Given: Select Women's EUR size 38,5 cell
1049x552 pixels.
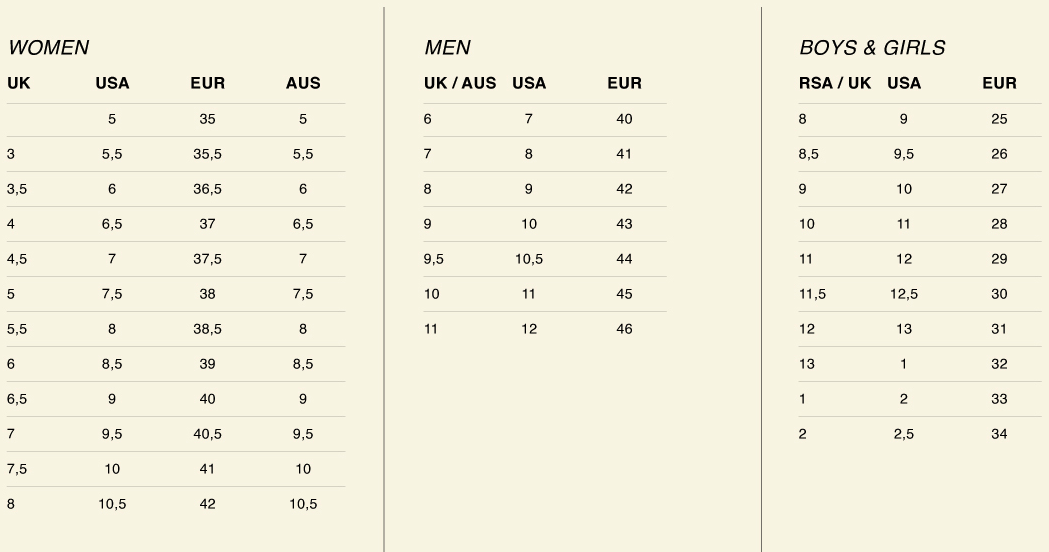Looking at the screenshot, I should coord(207,329).
